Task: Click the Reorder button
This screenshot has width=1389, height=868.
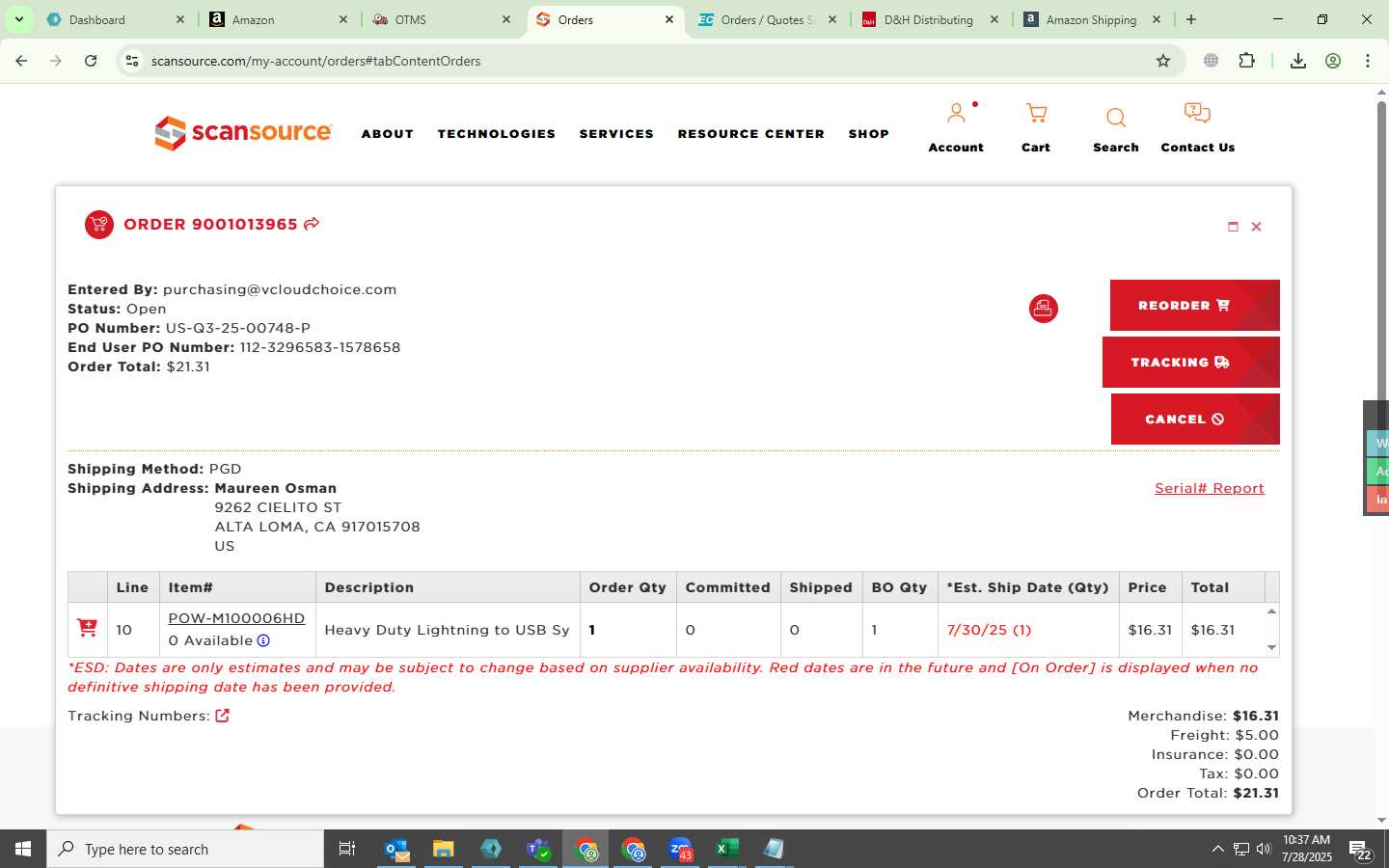Action: (x=1194, y=305)
